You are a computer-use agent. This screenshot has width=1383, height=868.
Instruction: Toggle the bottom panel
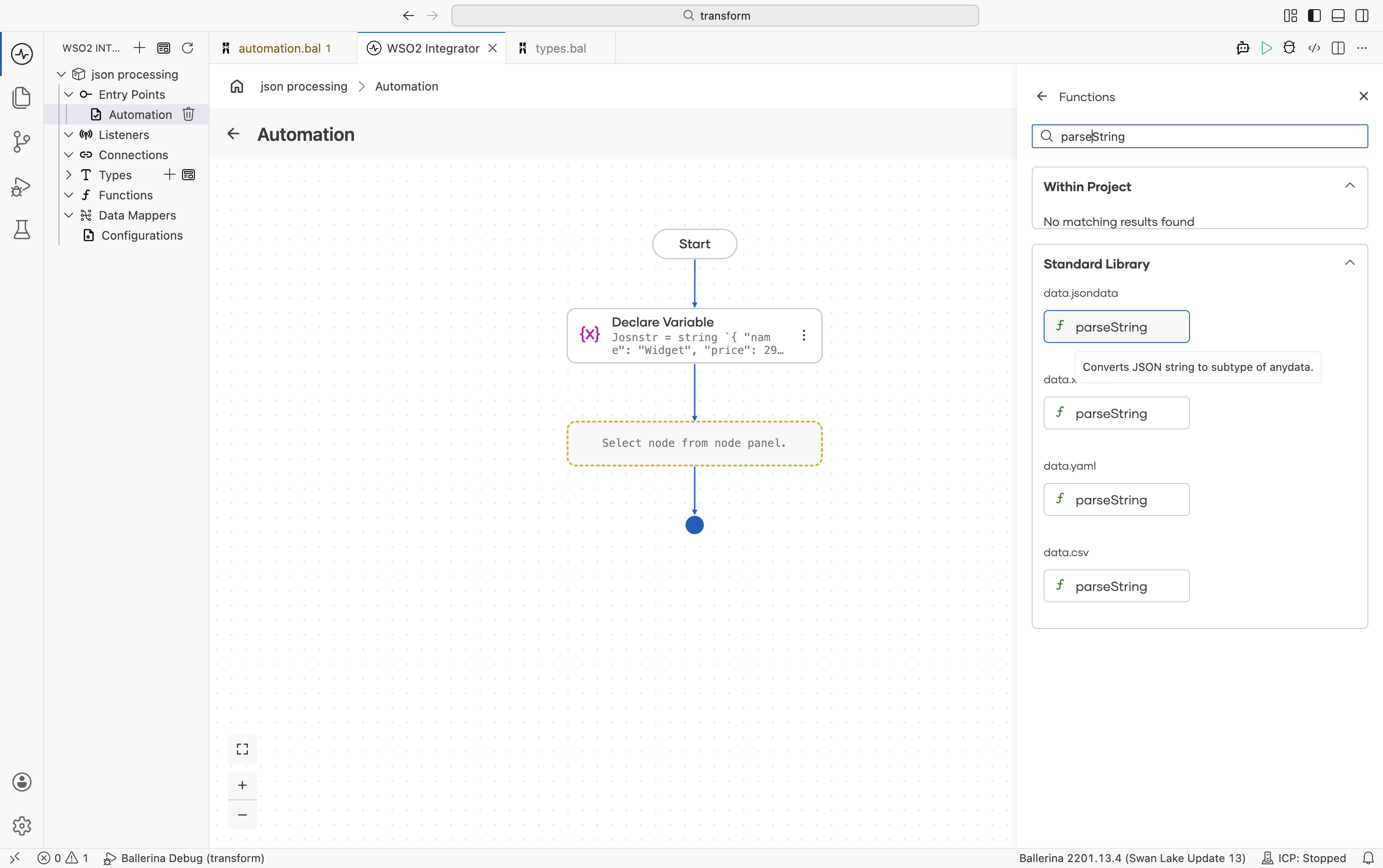point(1338,16)
